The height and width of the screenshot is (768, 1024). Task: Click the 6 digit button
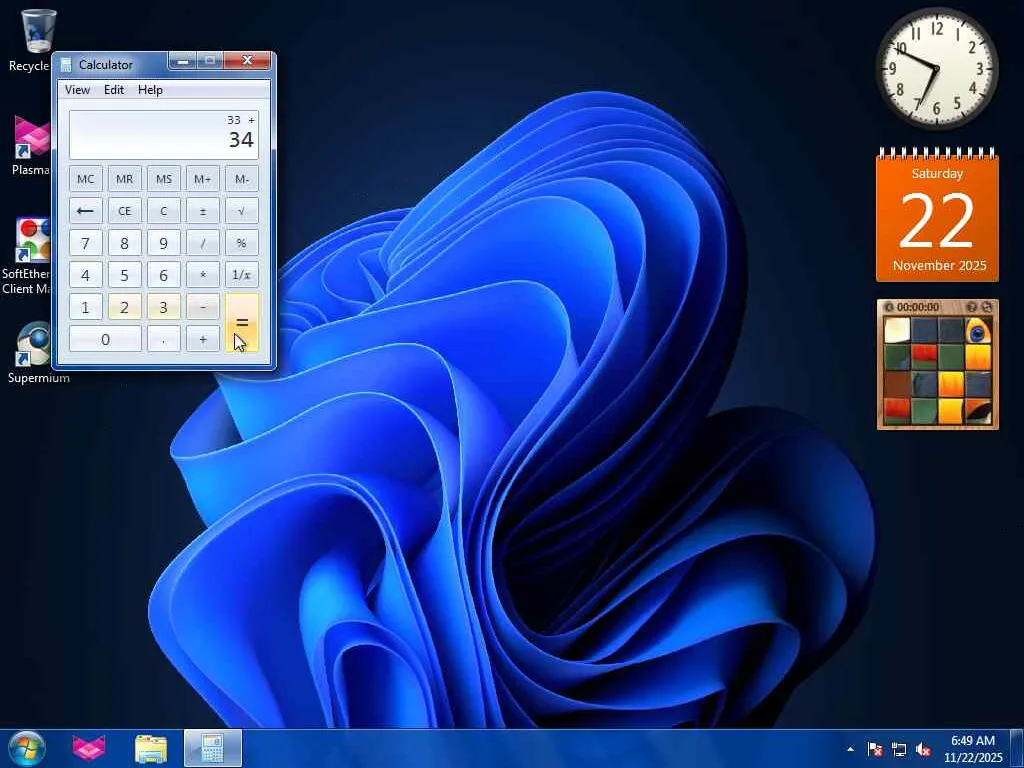(164, 275)
